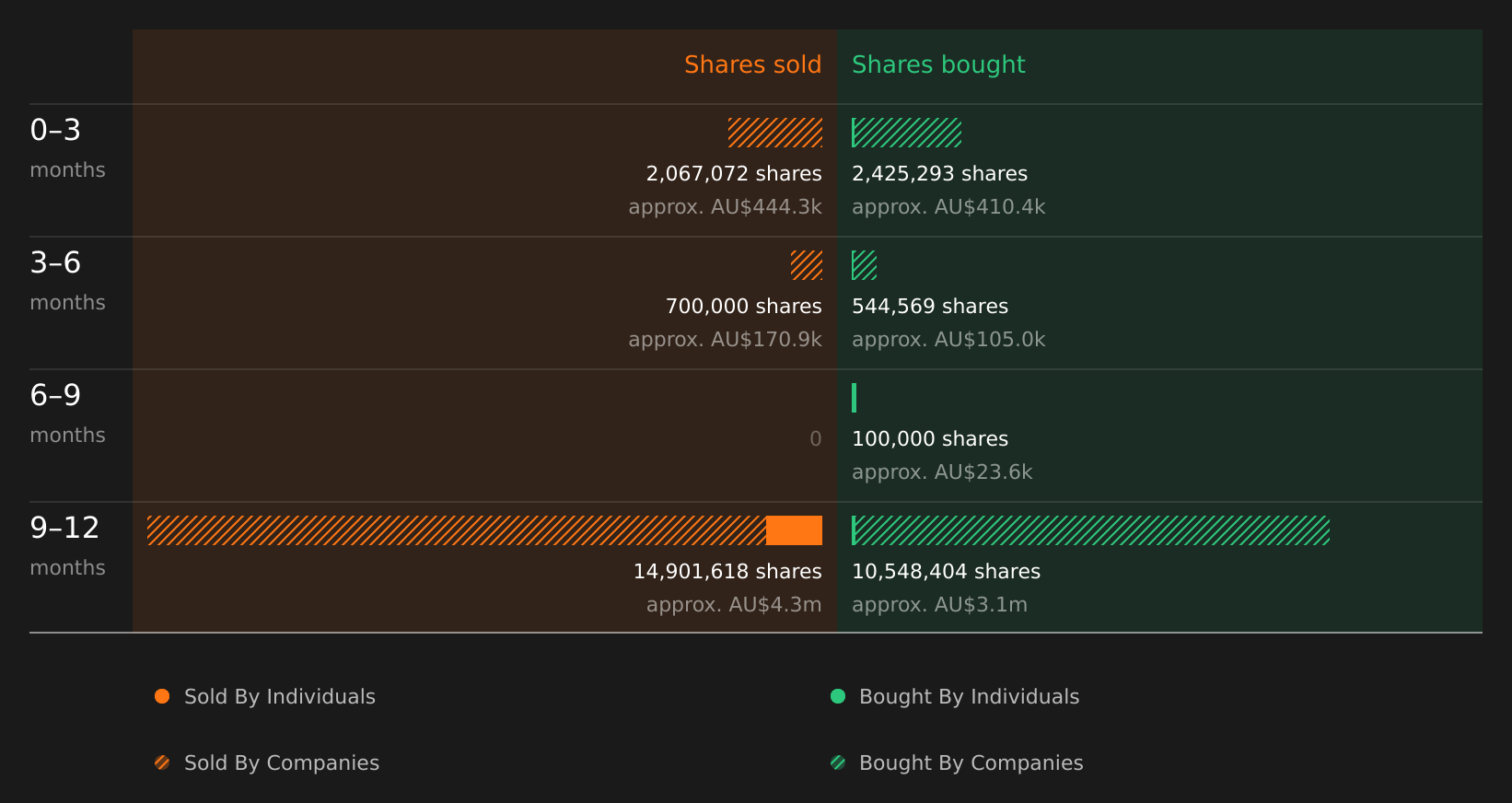Screen dimensions: 1512x803
Task: Click the solid orange sold-by-individuals bar segment
Action: pyautogui.click(x=794, y=530)
